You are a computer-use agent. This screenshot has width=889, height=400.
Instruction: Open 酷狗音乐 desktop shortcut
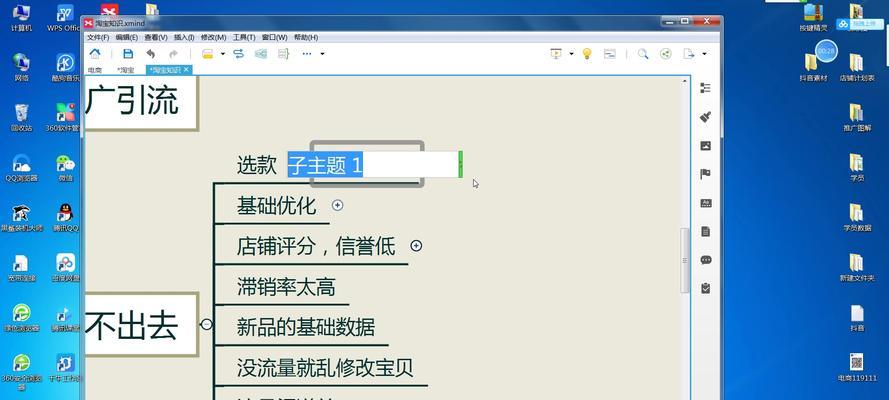65,67
